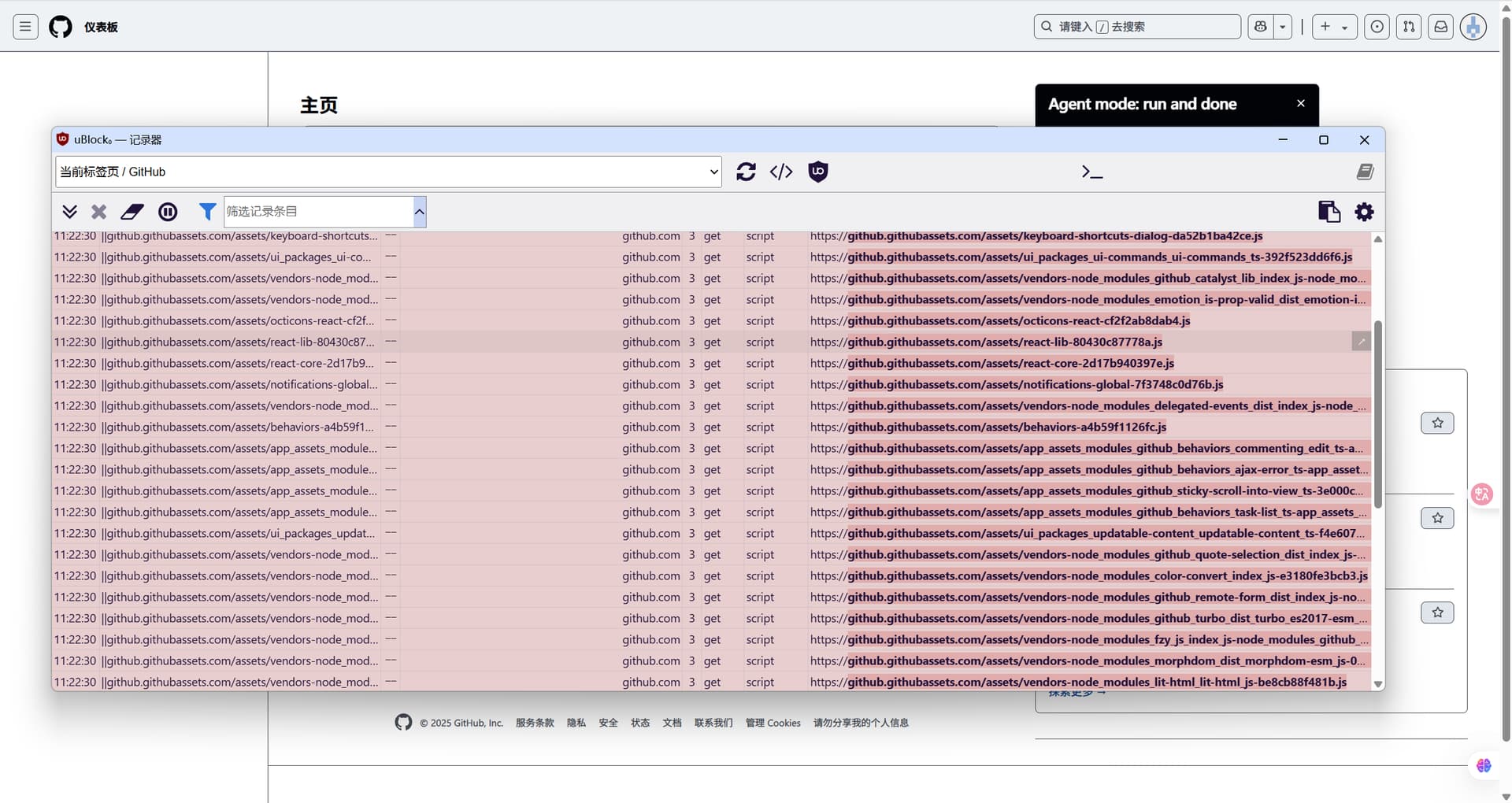Expand the Copilot dropdown arrow in header
This screenshot has height=803, width=1512.
click(x=1283, y=27)
